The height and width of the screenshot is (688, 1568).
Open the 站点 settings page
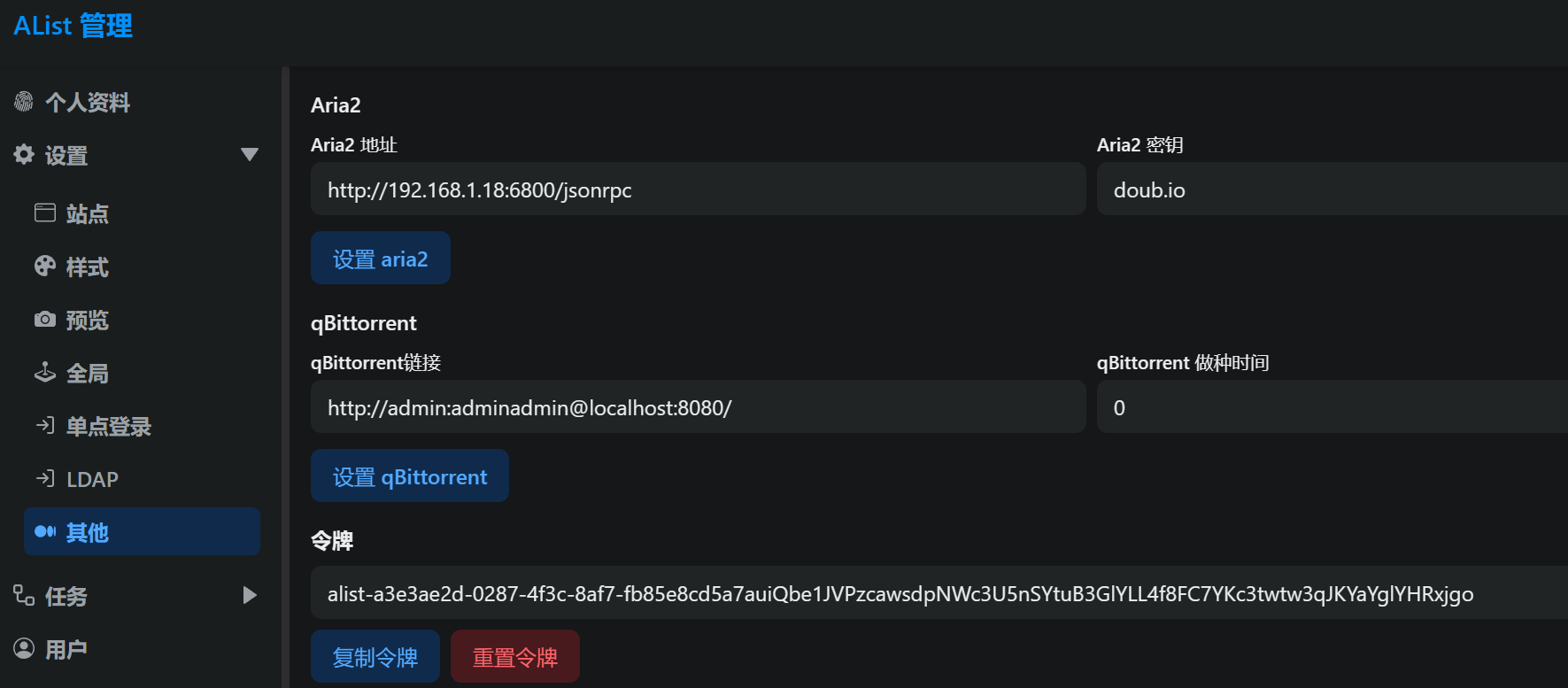[88, 213]
